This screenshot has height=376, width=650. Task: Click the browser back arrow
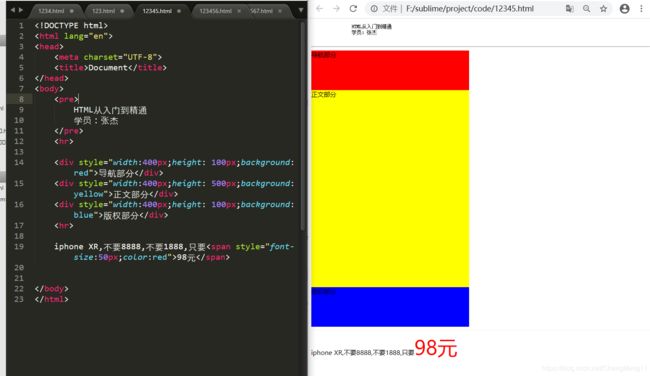pyautogui.click(x=319, y=8)
